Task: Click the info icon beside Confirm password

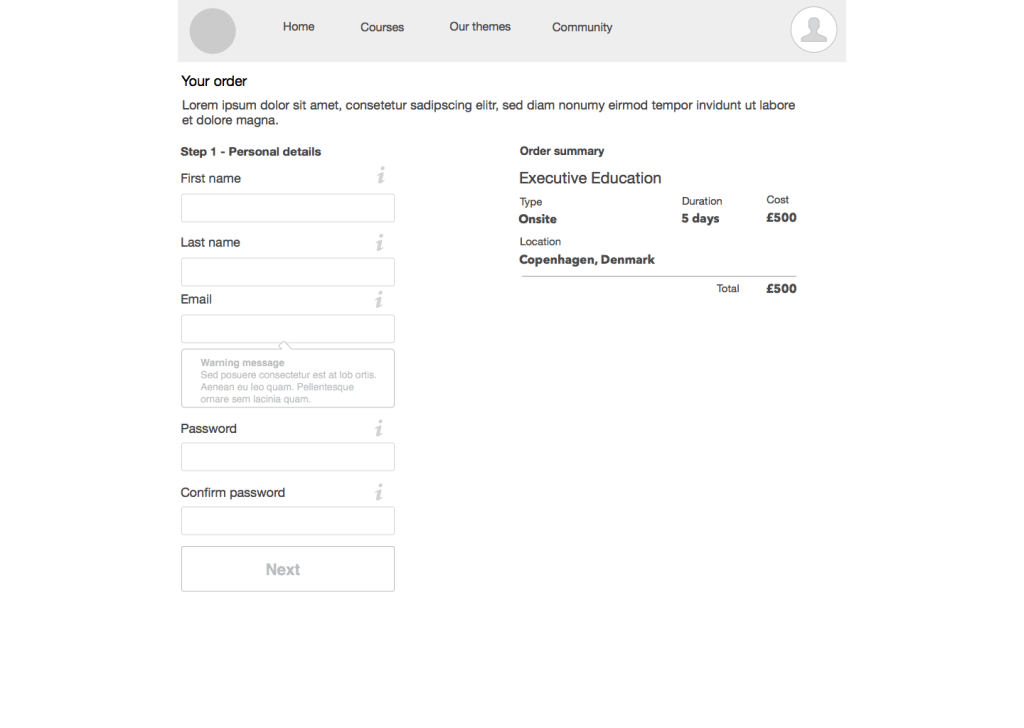Action: pos(379,492)
